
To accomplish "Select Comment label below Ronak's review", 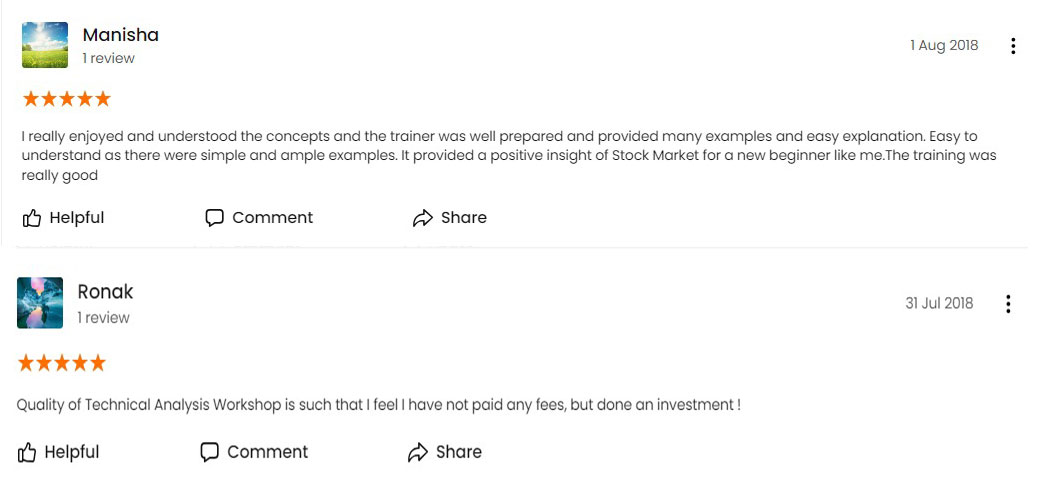I will pyautogui.click(x=268, y=453).
